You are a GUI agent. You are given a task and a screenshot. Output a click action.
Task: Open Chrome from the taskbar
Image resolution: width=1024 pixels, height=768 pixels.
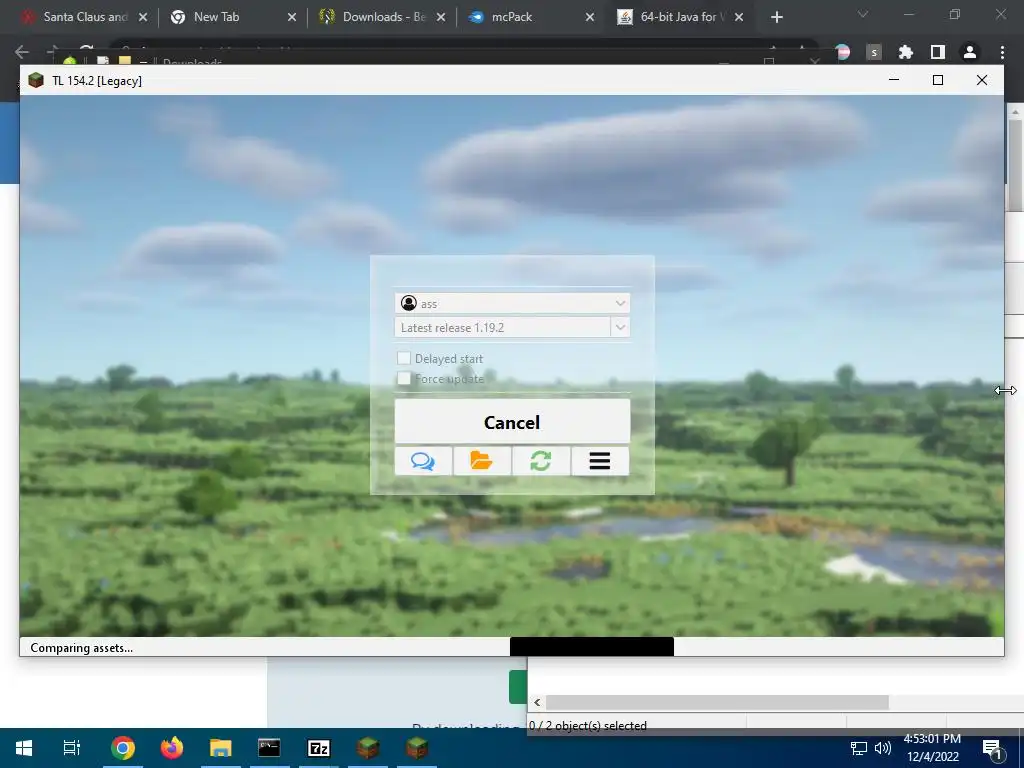click(x=123, y=748)
